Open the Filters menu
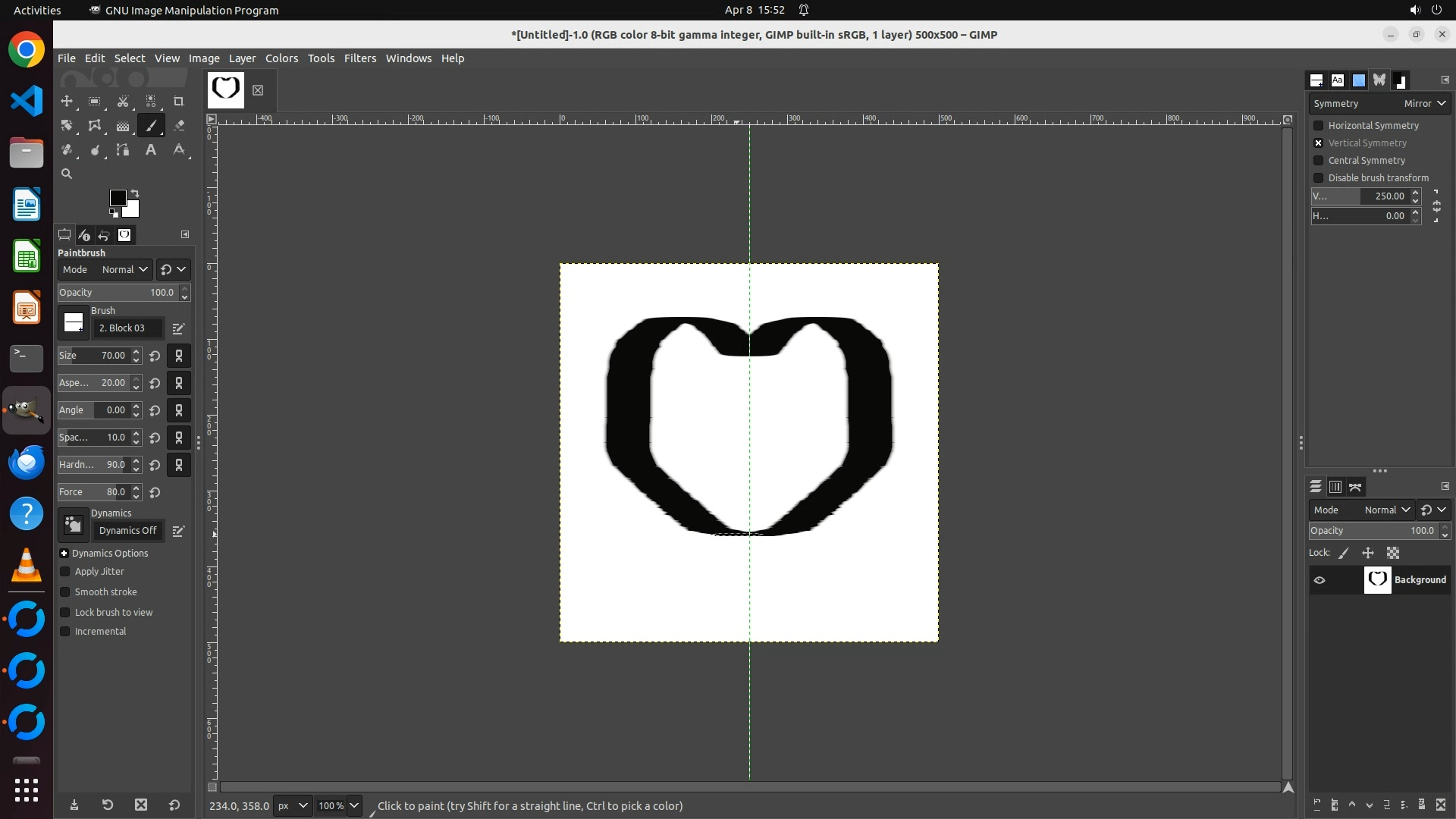The height and width of the screenshot is (819, 1456). click(x=359, y=58)
